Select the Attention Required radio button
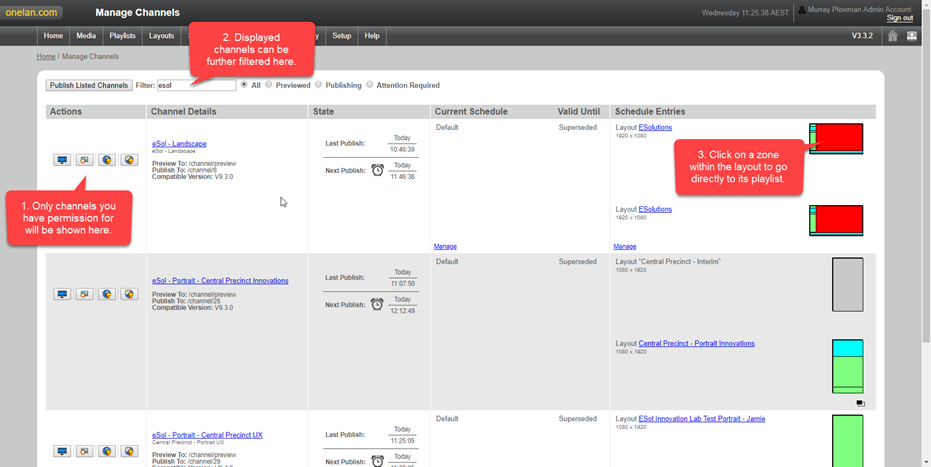Image resolution: width=931 pixels, height=467 pixels. [x=370, y=85]
